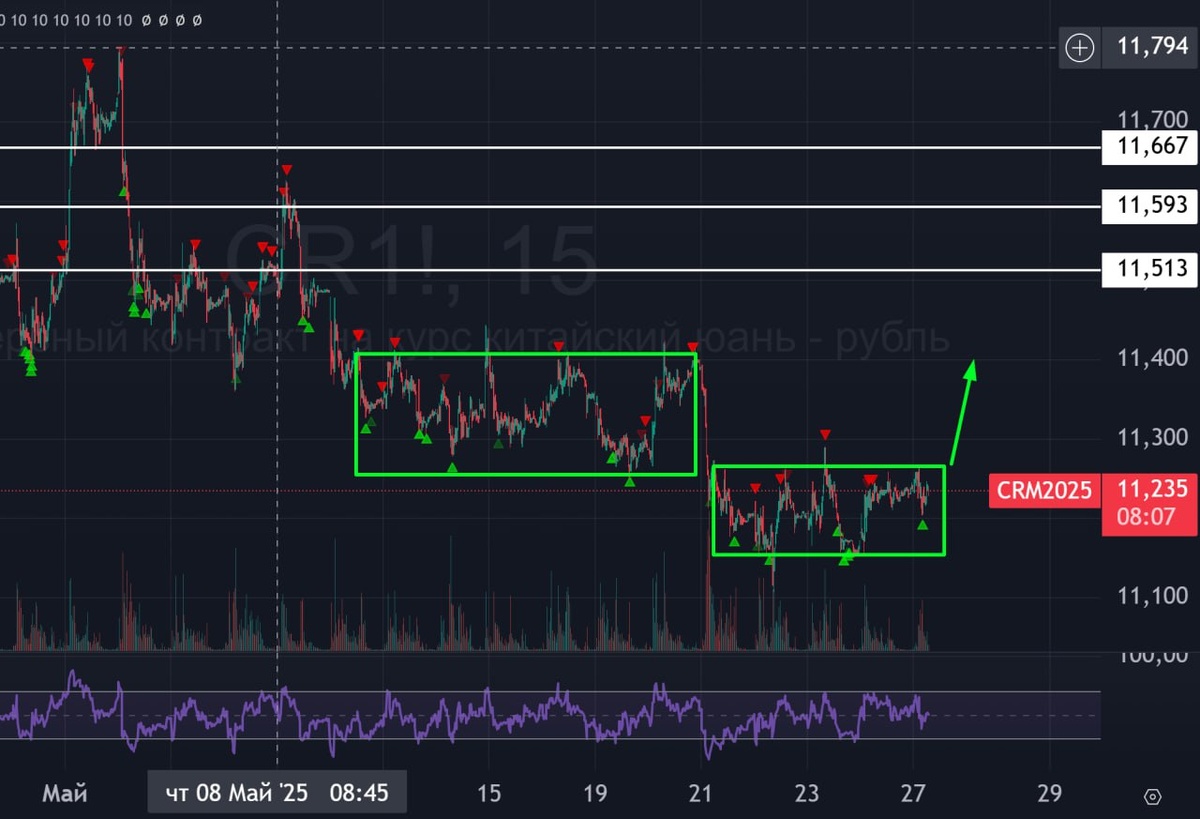1200x819 pixels.
Task: Click the Май label on time axis
Action: 65,794
